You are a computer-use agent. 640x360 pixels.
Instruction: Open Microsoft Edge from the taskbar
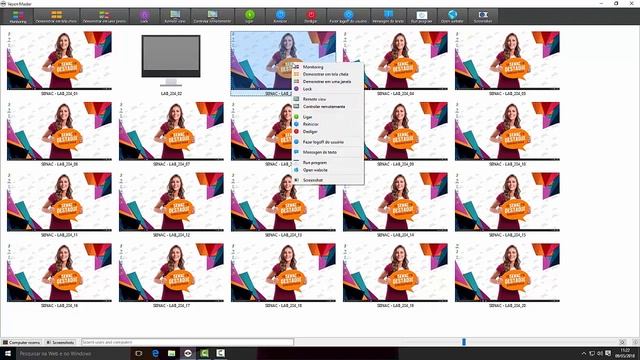point(156,353)
